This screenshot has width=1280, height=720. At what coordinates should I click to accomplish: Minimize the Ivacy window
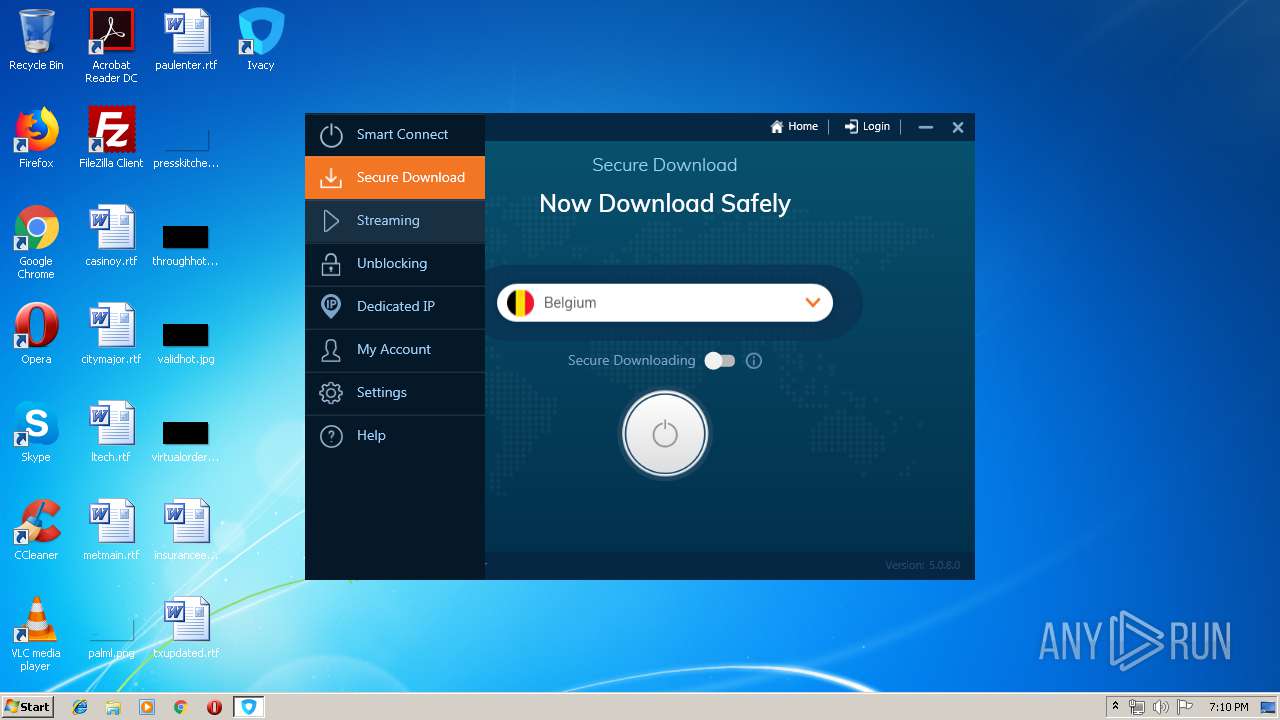(x=926, y=127)
